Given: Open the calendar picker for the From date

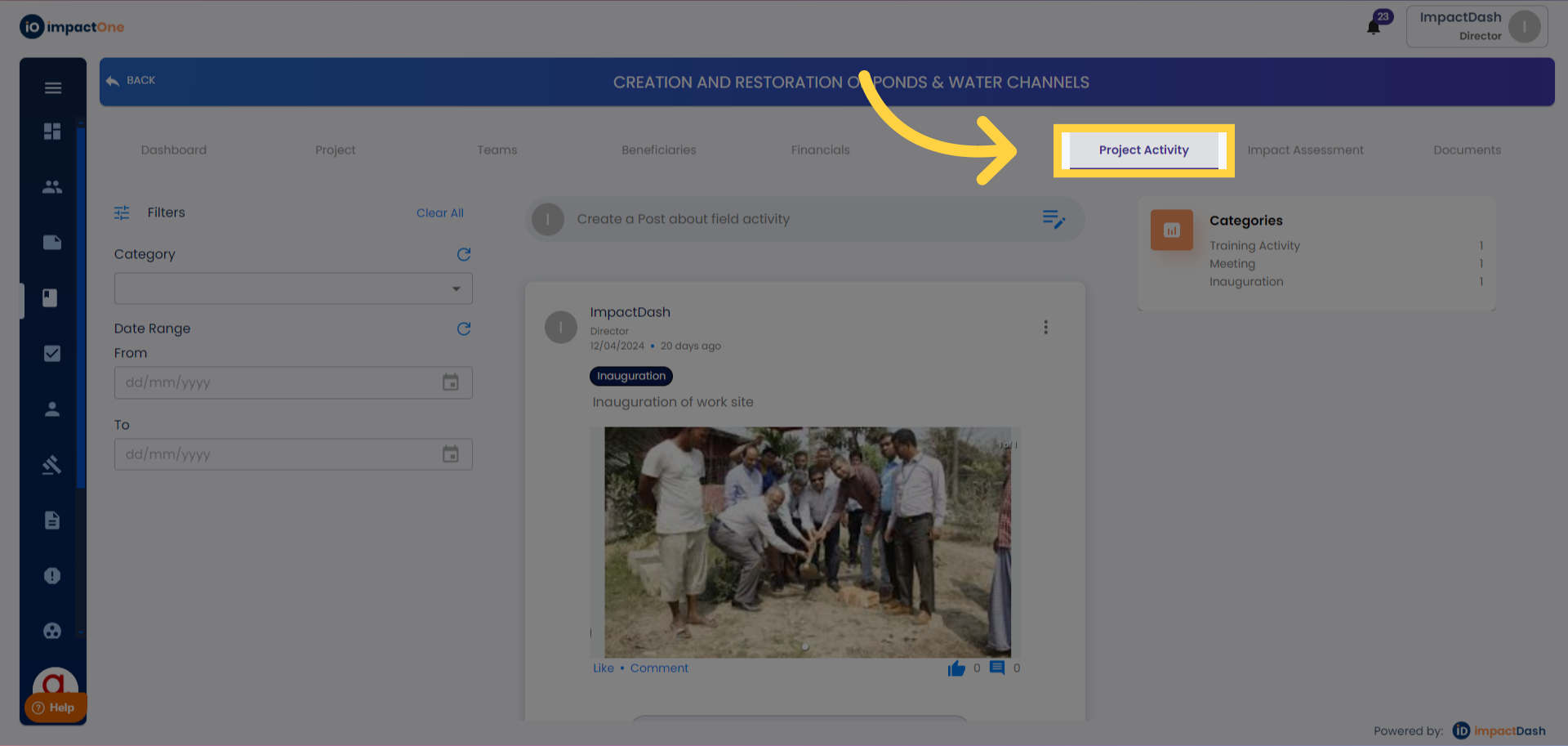Looking at the screenshot, I should tap(451, 382).
